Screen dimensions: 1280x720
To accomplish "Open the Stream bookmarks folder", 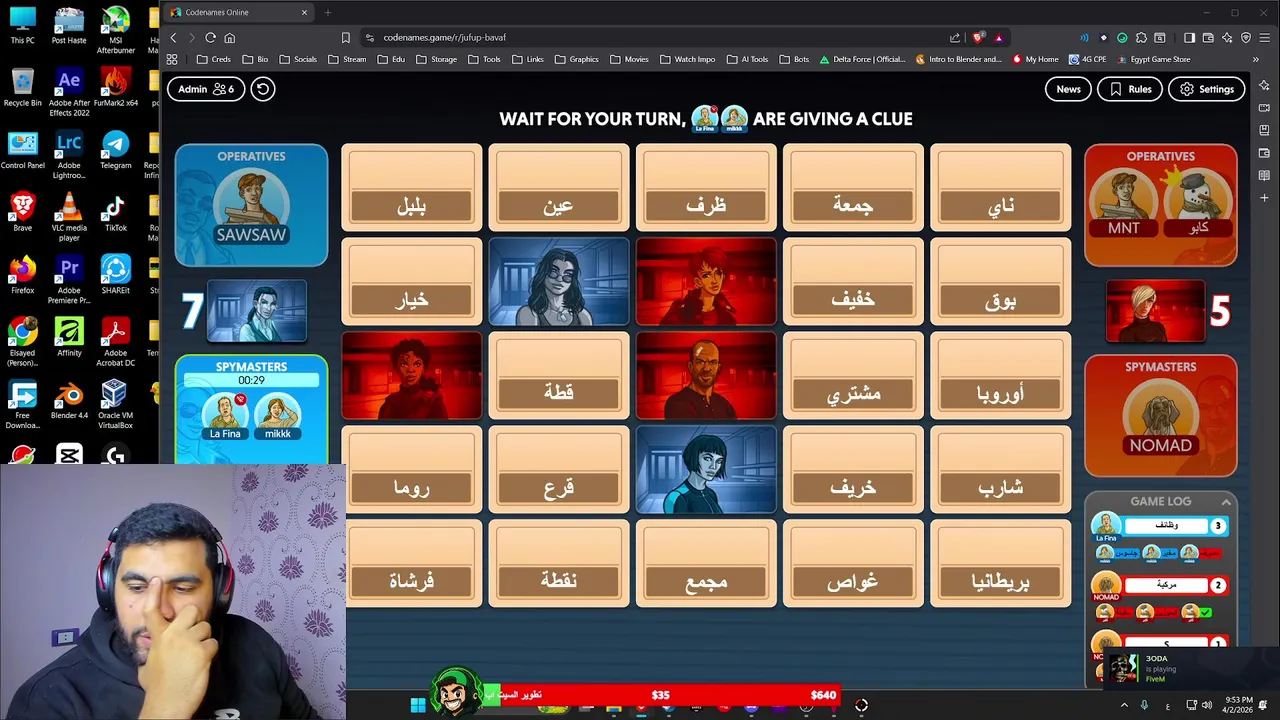I will coord(347,59).
